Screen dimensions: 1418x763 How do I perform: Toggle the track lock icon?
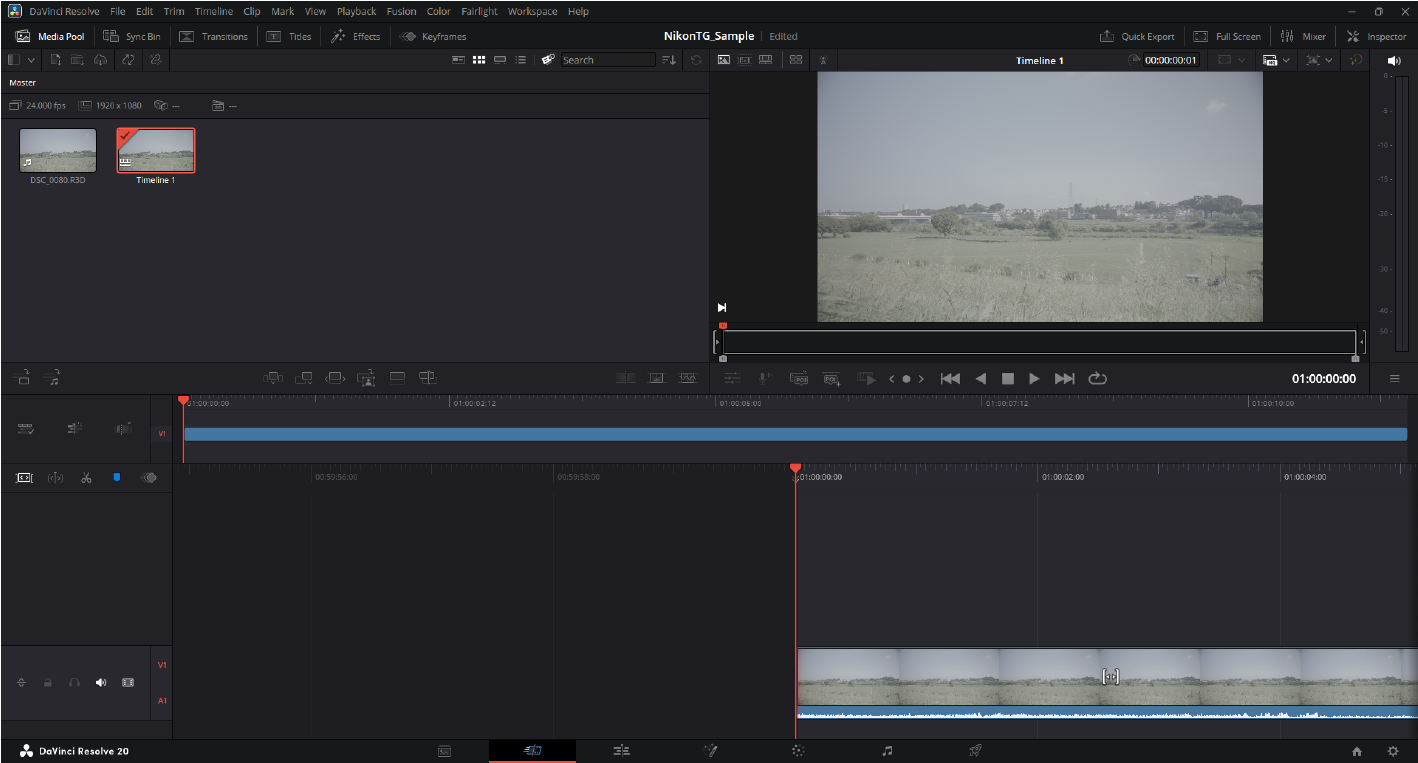pos(47,682)
